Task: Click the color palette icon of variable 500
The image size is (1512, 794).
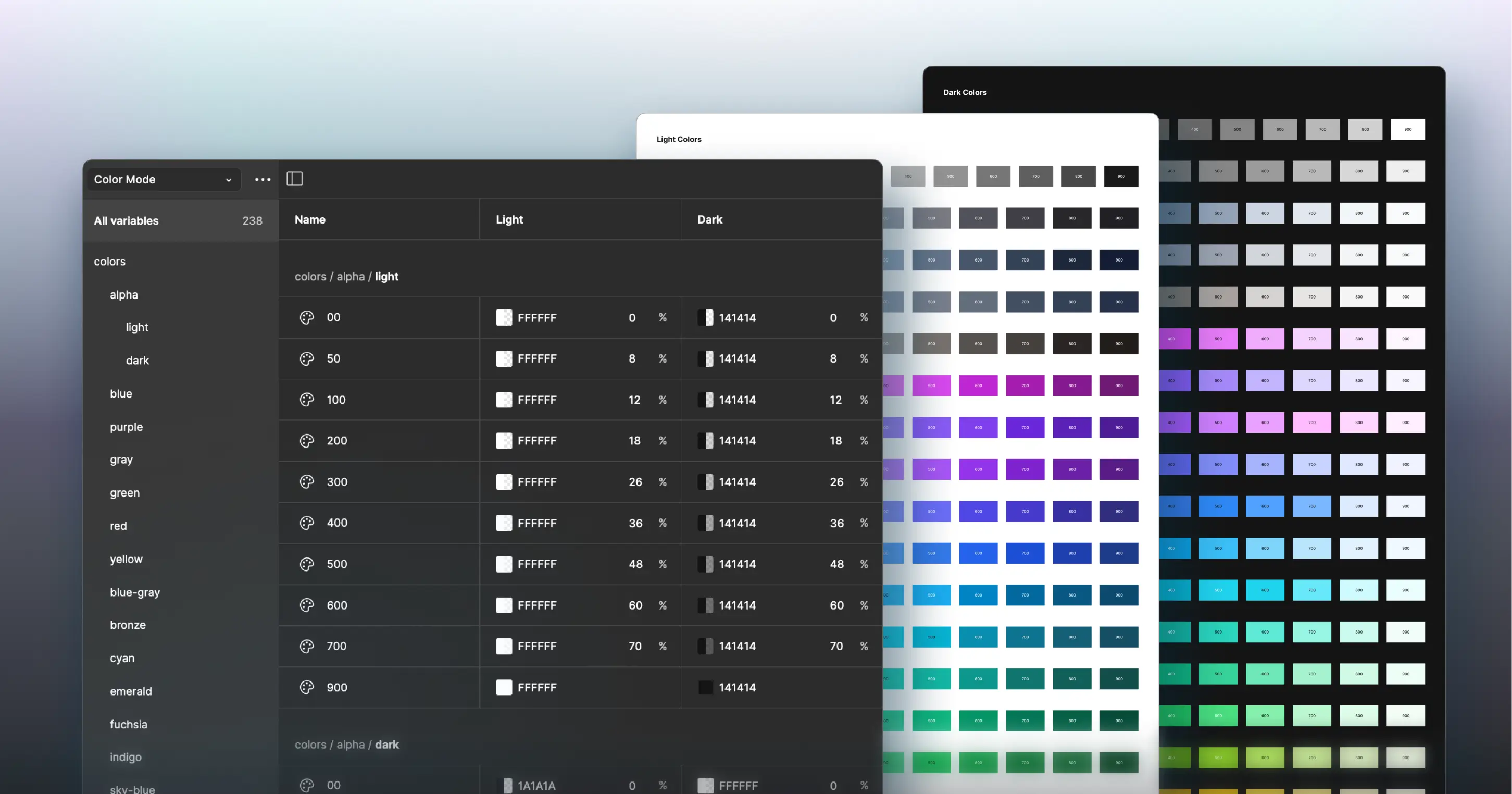Action: [x=307, y=564]
